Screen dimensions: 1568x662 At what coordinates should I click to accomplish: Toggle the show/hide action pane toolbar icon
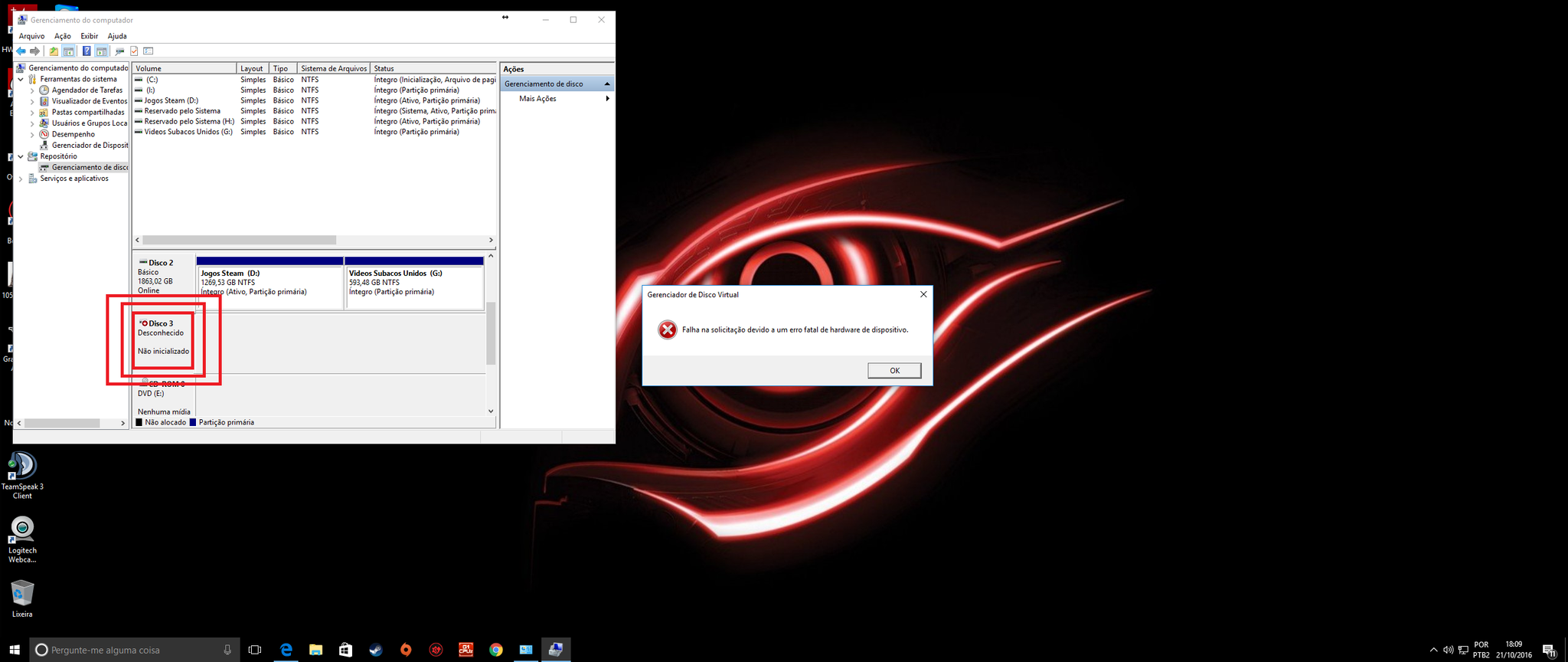click(x=101, y=51)
